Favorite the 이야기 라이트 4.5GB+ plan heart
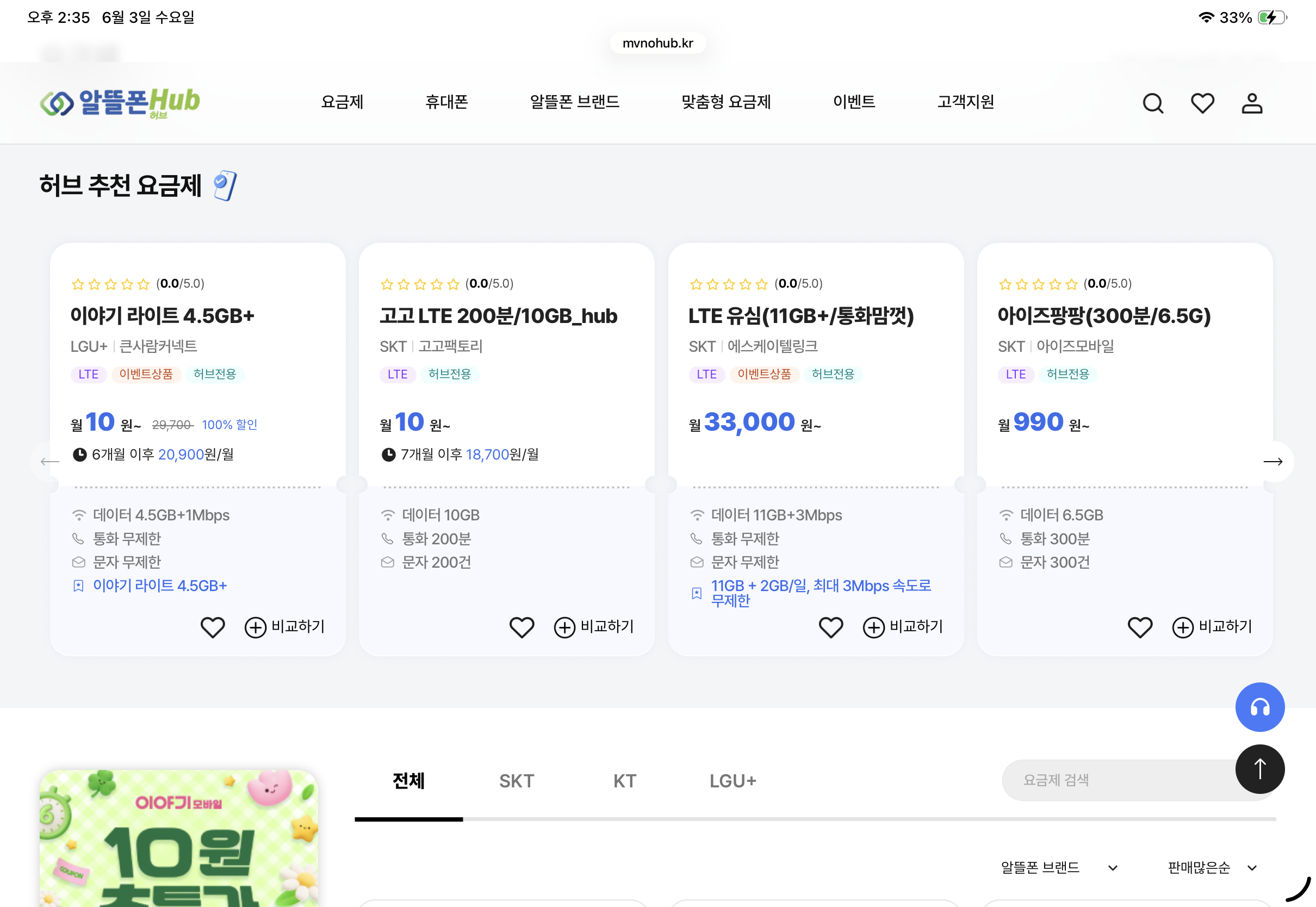The width and height of the screenshot is (1316, 907). tap(213, 627)
